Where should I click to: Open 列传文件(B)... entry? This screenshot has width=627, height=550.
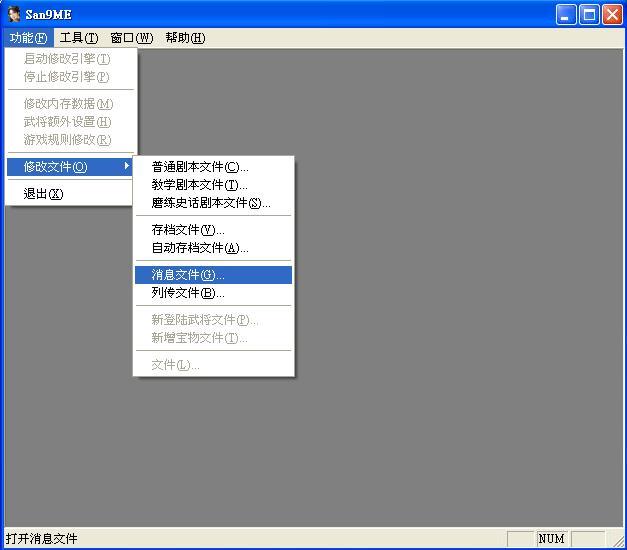[x=213, y=293]
